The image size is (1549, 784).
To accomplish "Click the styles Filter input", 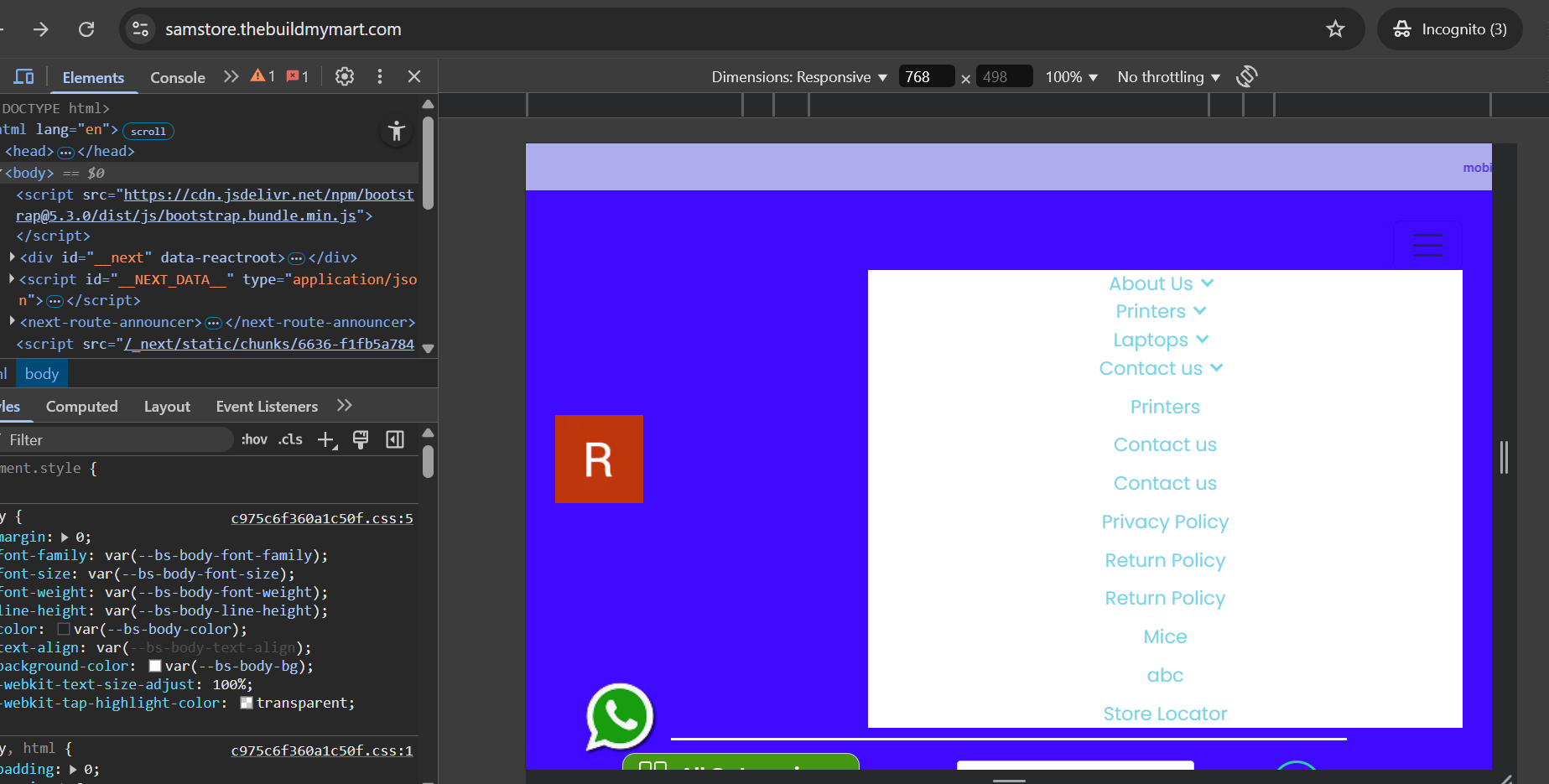I will click(x=116, y=440).
